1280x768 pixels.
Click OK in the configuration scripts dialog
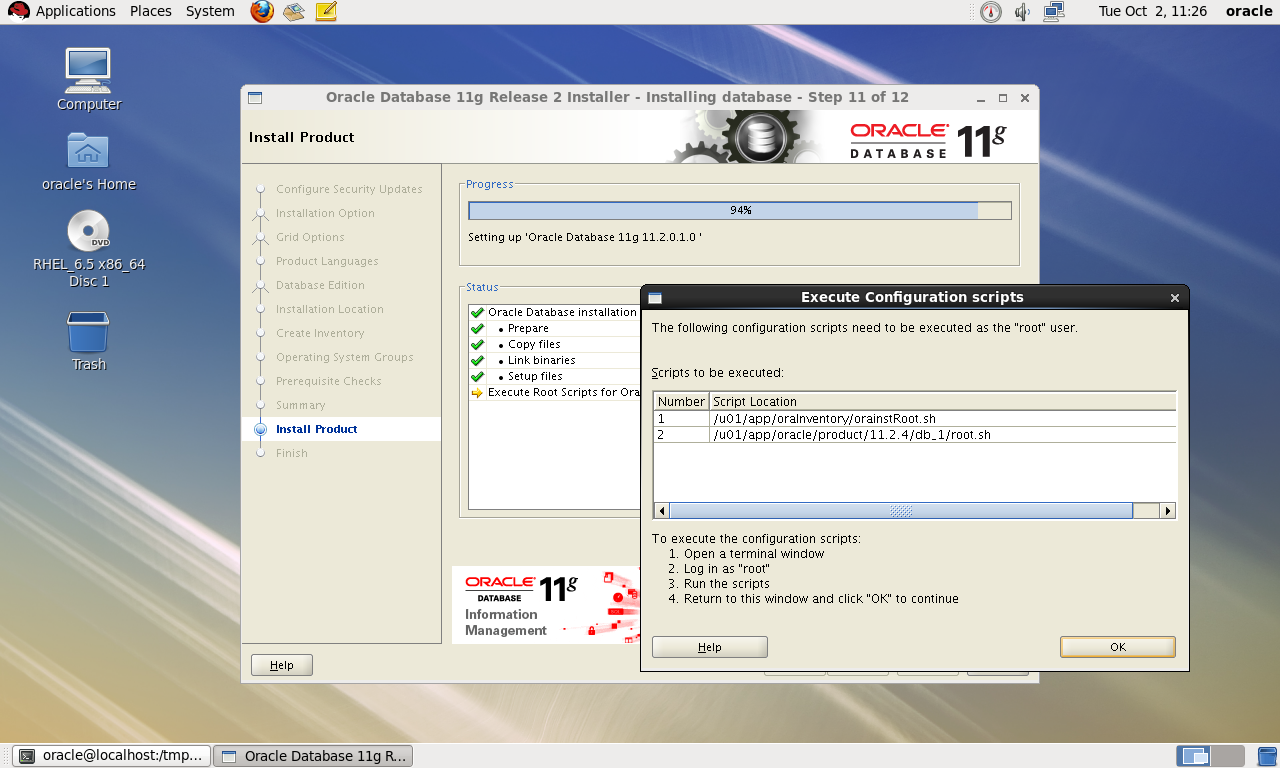coord(1118,647)
